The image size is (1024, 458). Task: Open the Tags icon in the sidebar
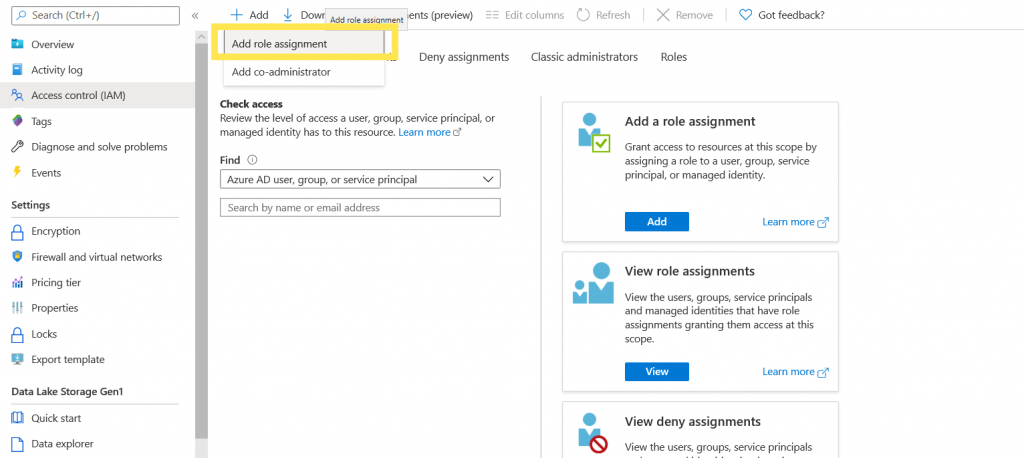pos(18,121)
